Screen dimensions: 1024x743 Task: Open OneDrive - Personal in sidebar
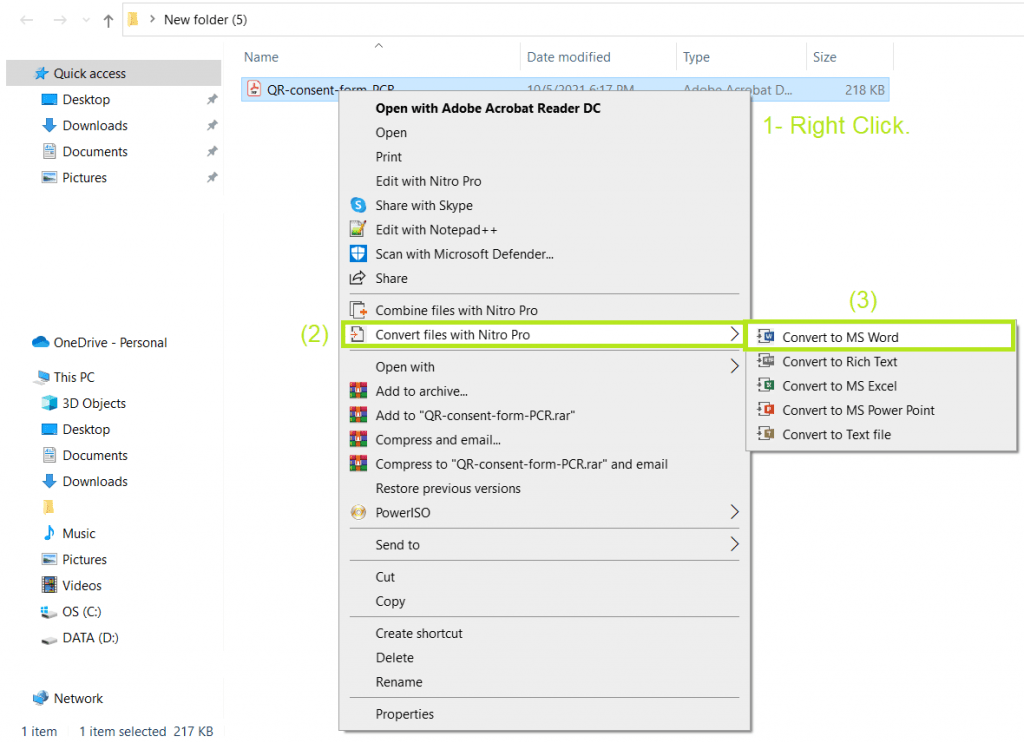click(x=110, y=342)
